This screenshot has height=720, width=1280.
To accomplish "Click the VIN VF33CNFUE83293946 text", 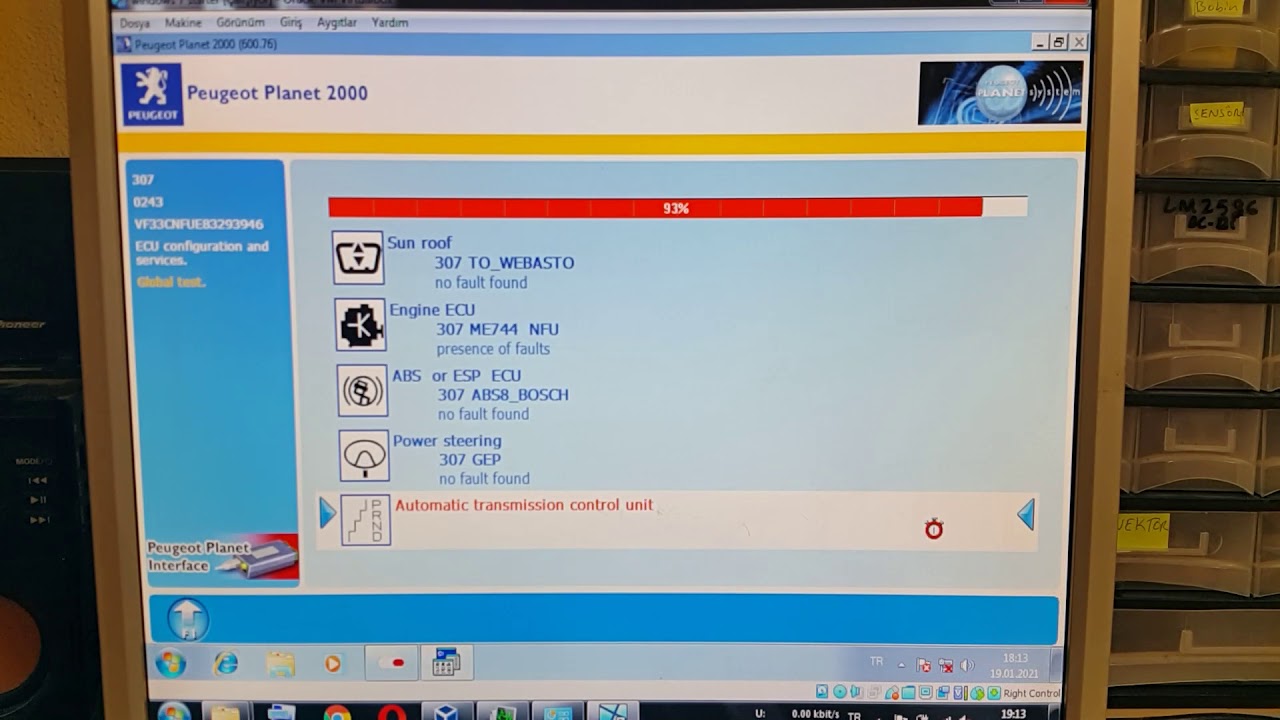I will (199, 224).
